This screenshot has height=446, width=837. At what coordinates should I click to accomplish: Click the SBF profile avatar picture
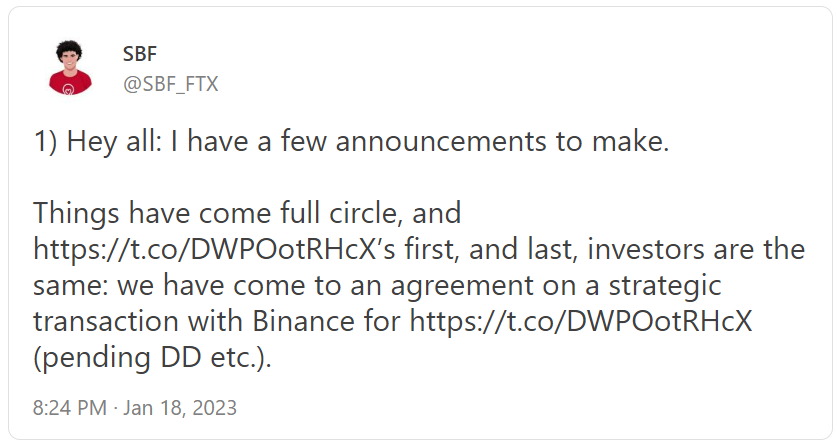click(x=69, y=68)
